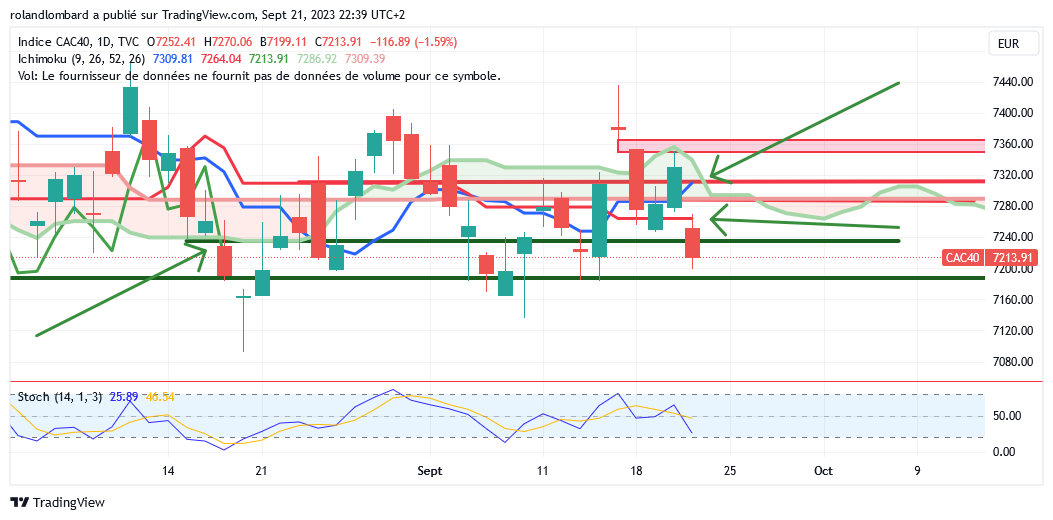Click the 'Oct' label on time axis
Image resolution: width=1053 pixels, height=520 pixels.
tap(823, 471)
